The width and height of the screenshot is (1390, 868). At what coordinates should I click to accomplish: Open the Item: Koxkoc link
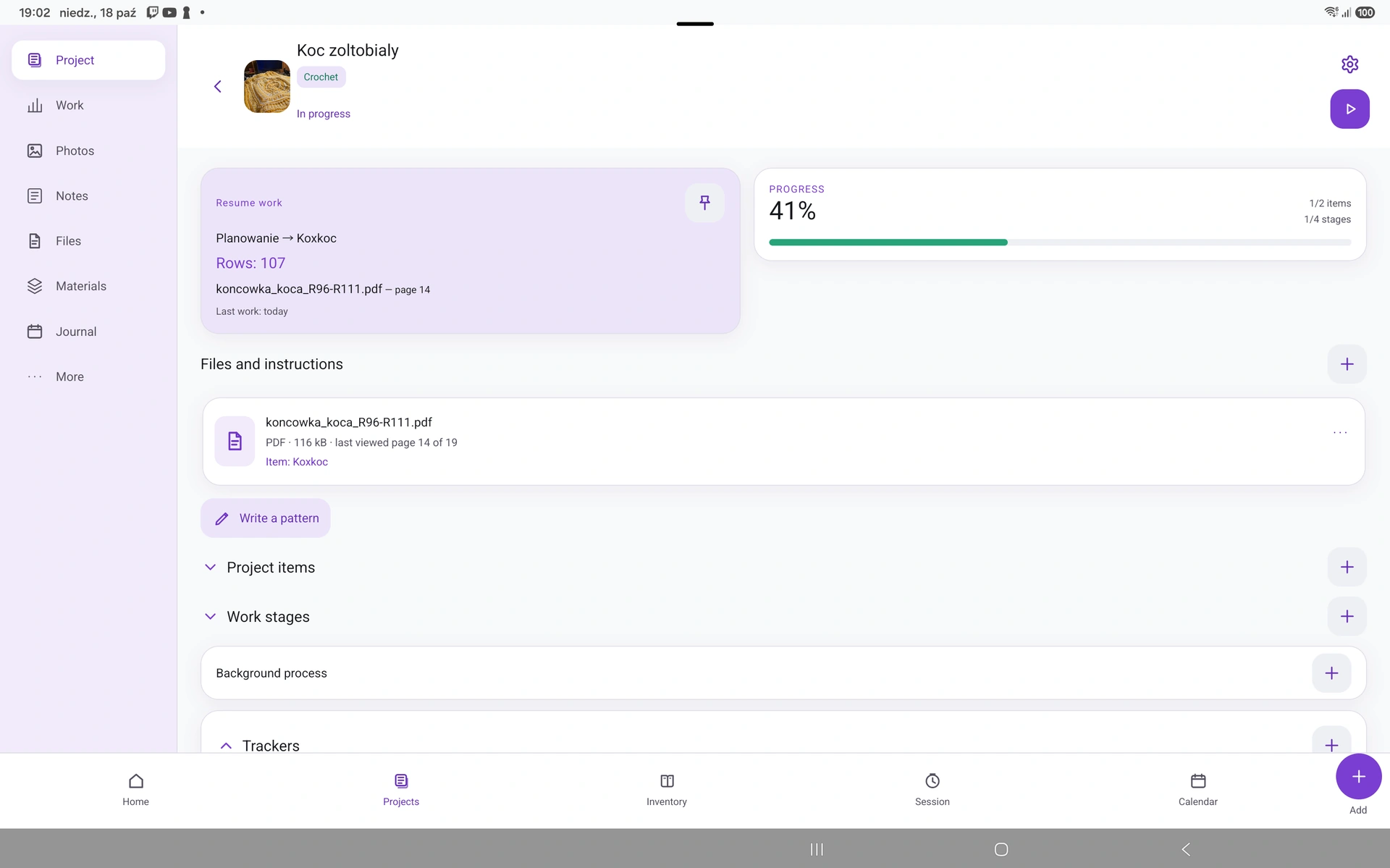[x=297, y=462]
